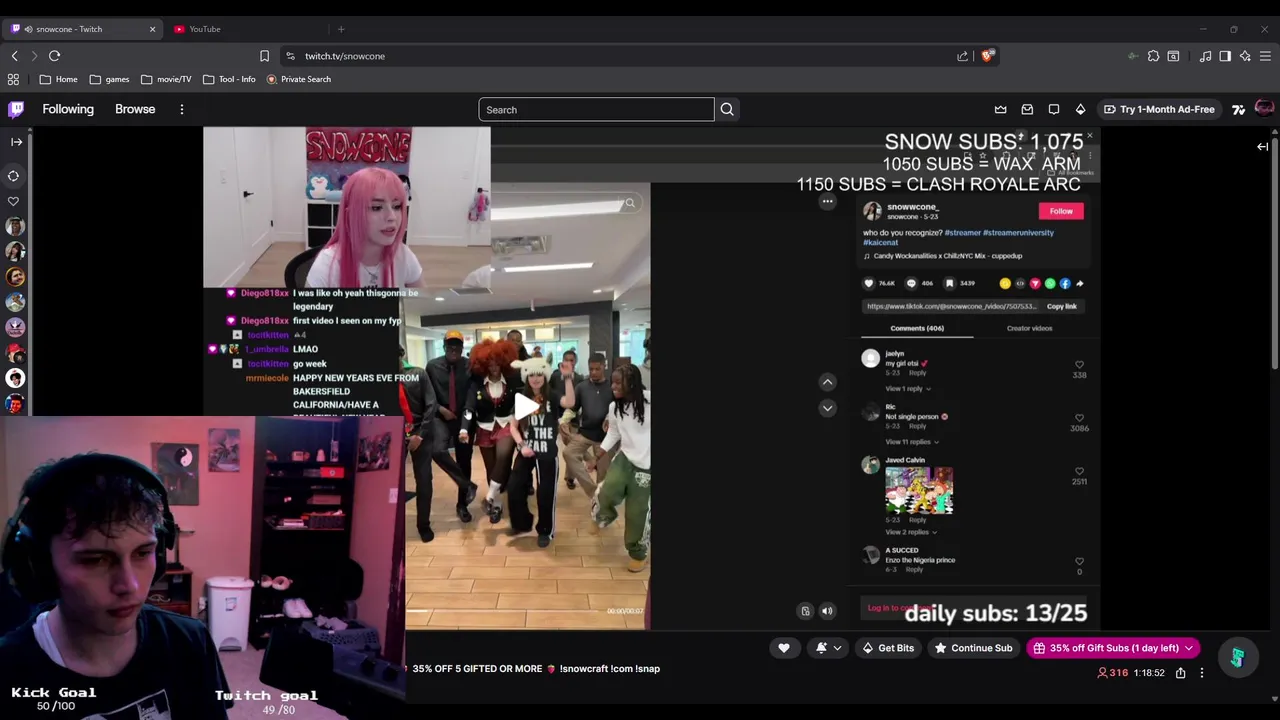Toggle the follow heart button
Screen dimensions: 1280x720
pos(784,648)
